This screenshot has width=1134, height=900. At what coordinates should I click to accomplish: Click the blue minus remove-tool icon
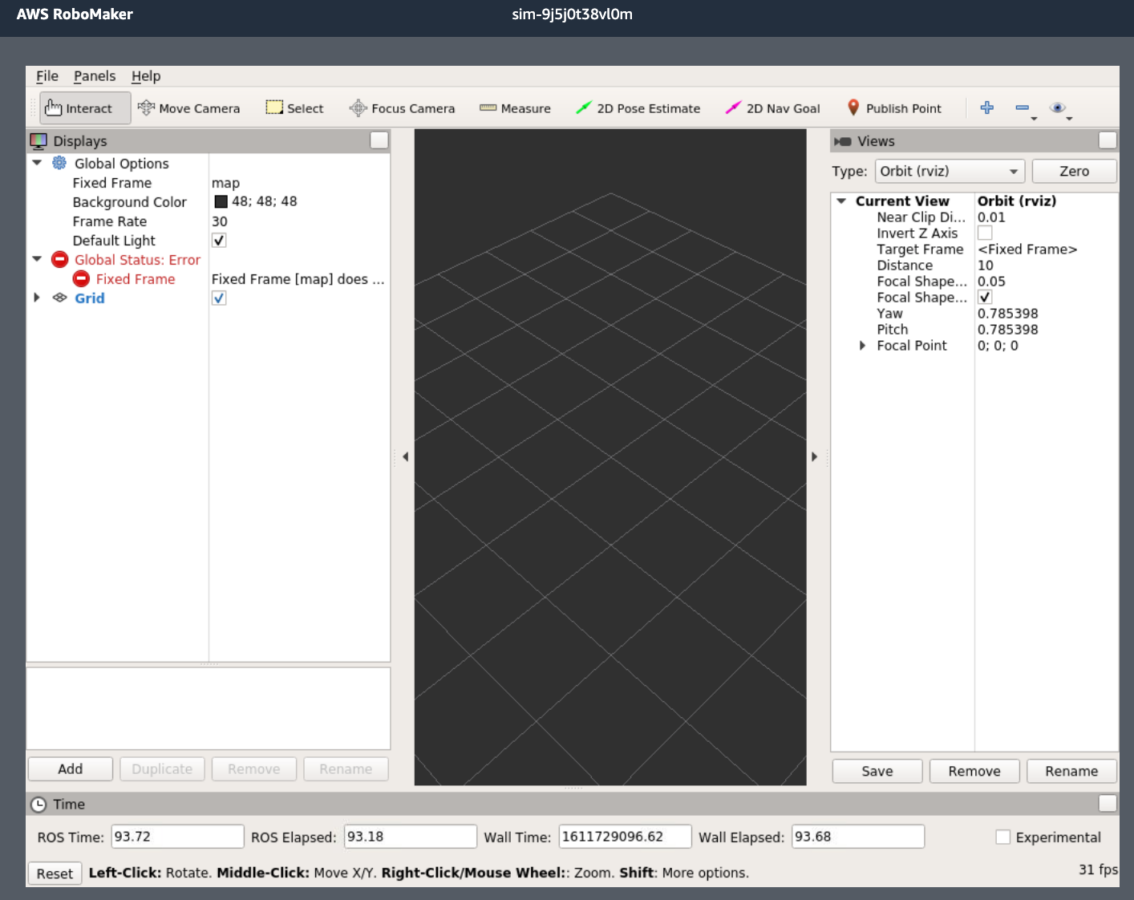[x=1022, y=108]
